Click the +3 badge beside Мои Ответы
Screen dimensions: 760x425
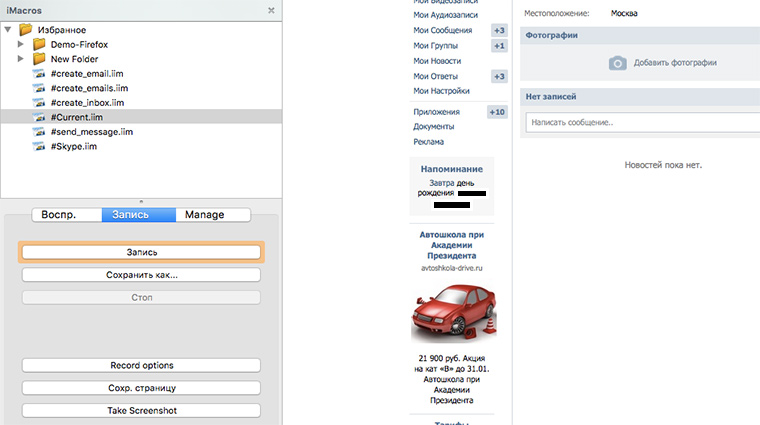(x=499, y=77)
